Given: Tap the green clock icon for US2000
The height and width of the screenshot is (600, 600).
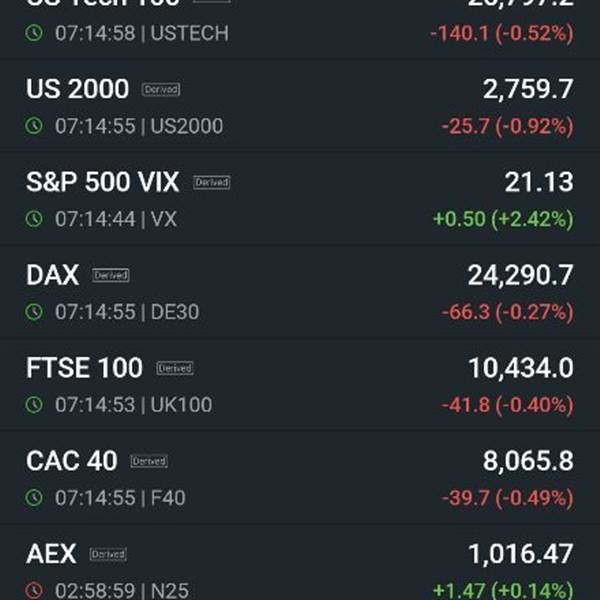Looking at the screenshot, I should pos(34,126).
